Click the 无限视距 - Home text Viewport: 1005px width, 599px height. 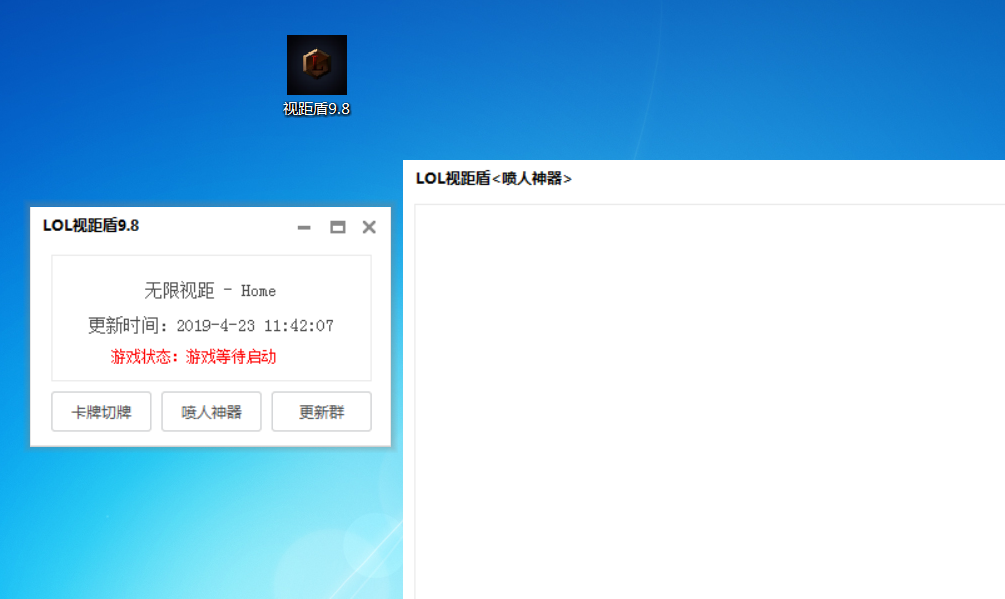click(x=210, y=290)
